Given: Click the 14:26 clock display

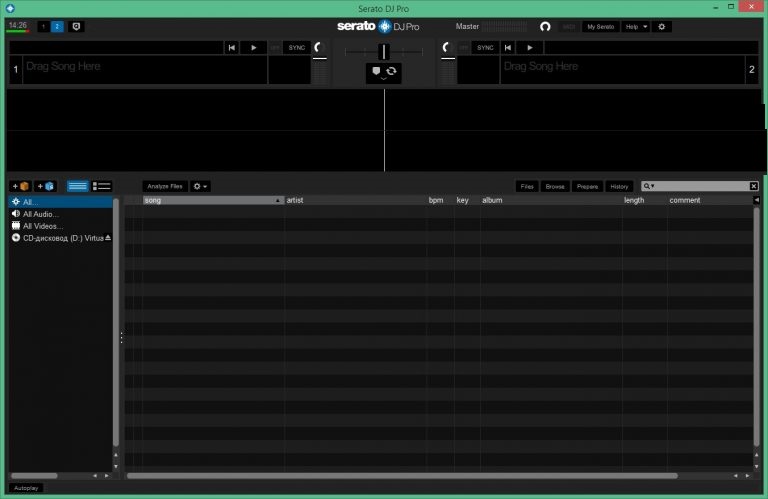Looking at the screenshot, I should coord(18,25).
